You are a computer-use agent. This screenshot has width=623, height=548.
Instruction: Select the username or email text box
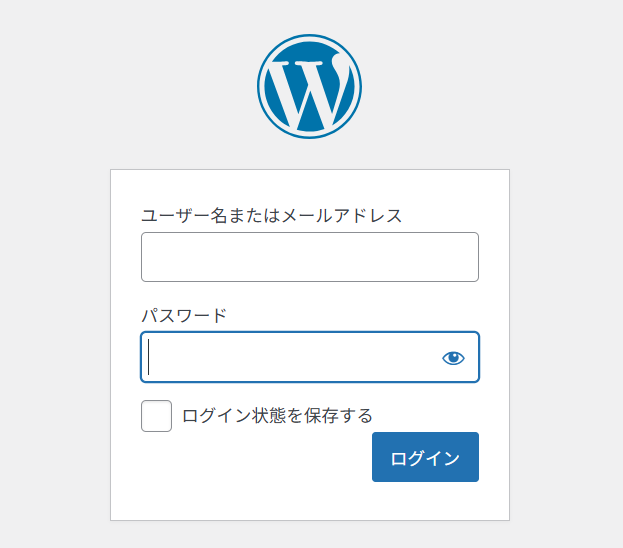tap(309, 257)
